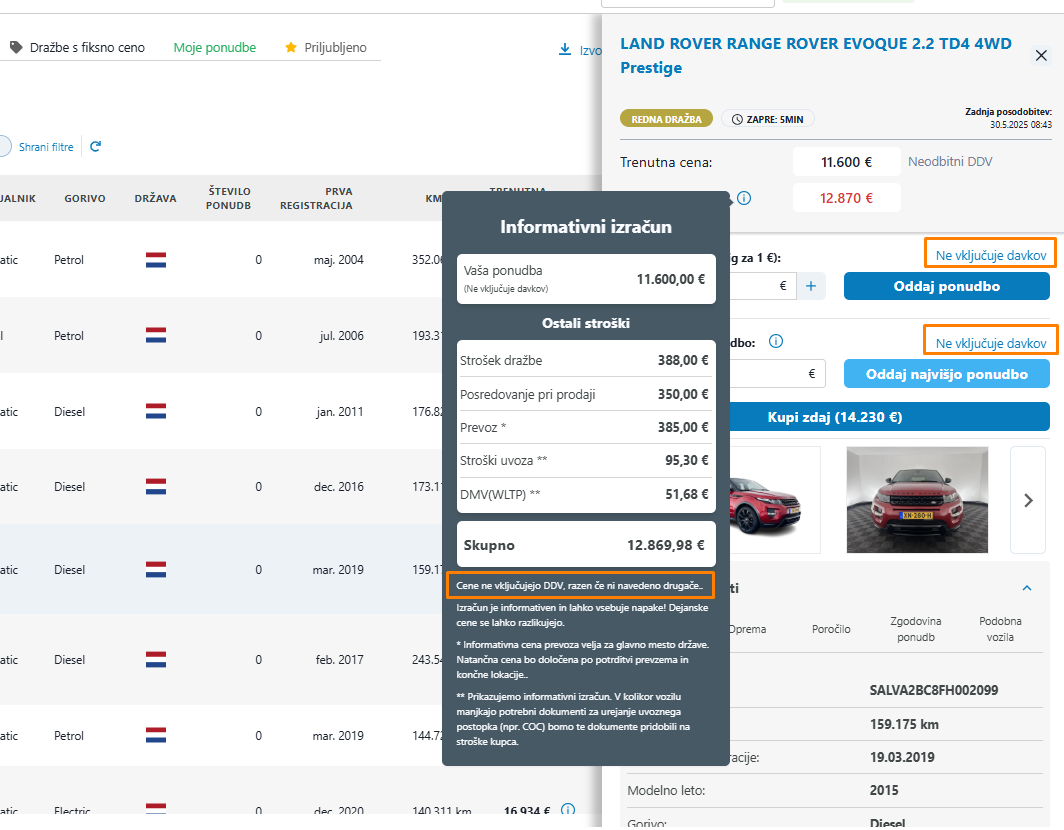Sort by DRŽAVA column header
Screen dimensions: 1064x830
coord(155,198)
